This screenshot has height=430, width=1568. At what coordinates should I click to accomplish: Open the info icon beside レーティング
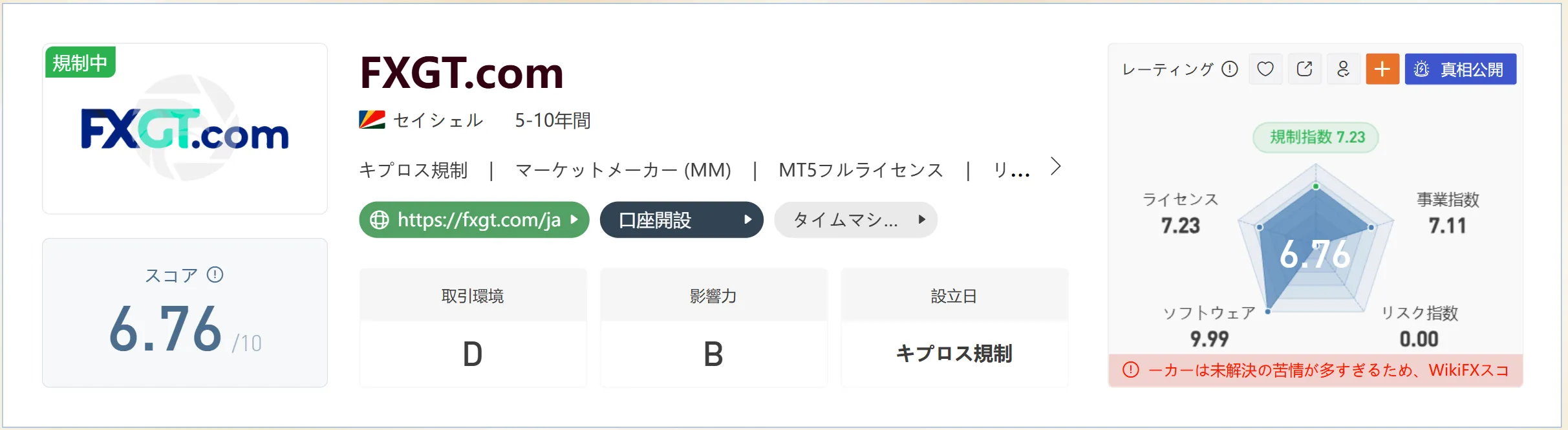point(1230,69)
